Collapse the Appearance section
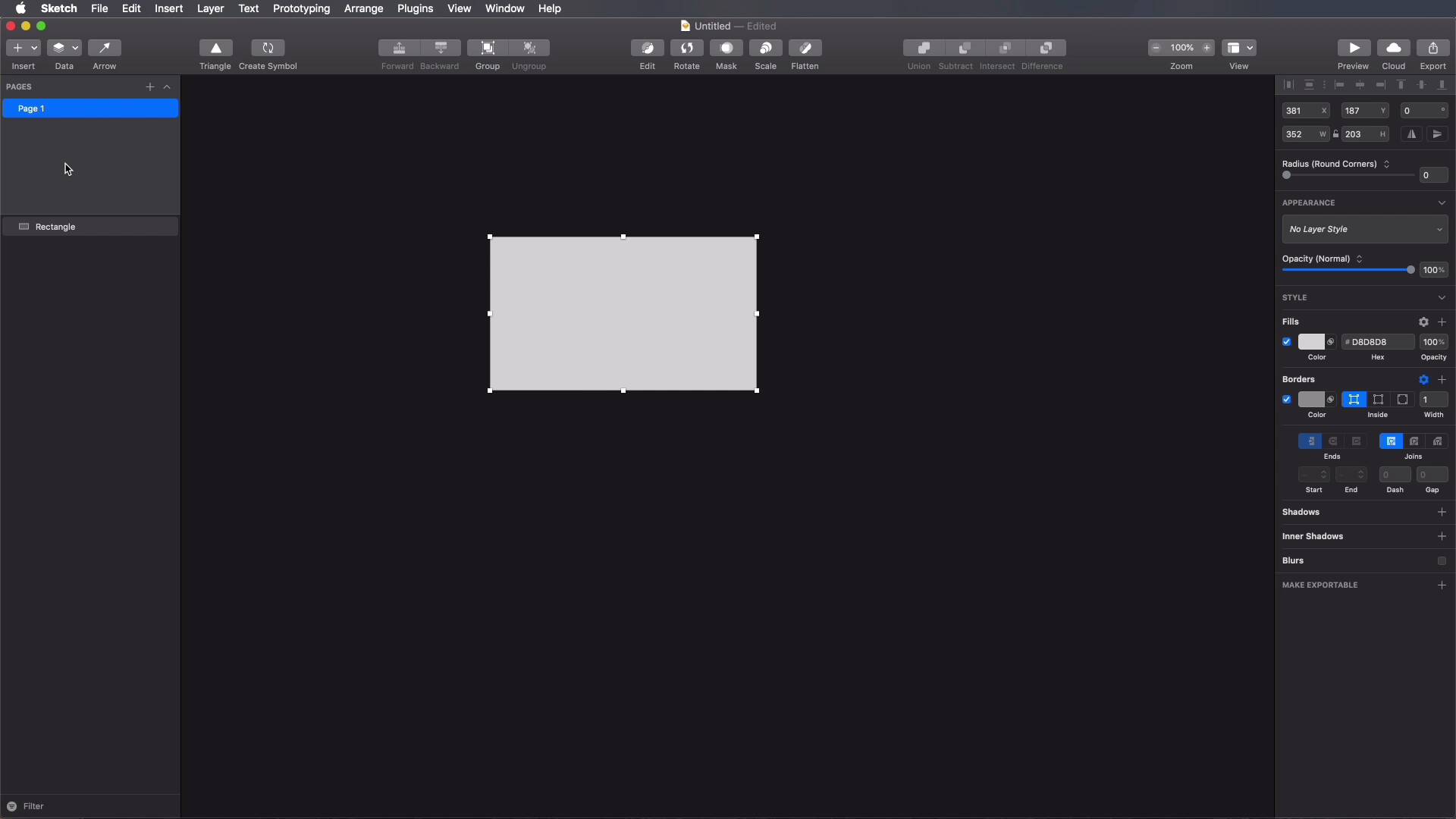The image size is (1456, 819). (x=1442, y=203)
